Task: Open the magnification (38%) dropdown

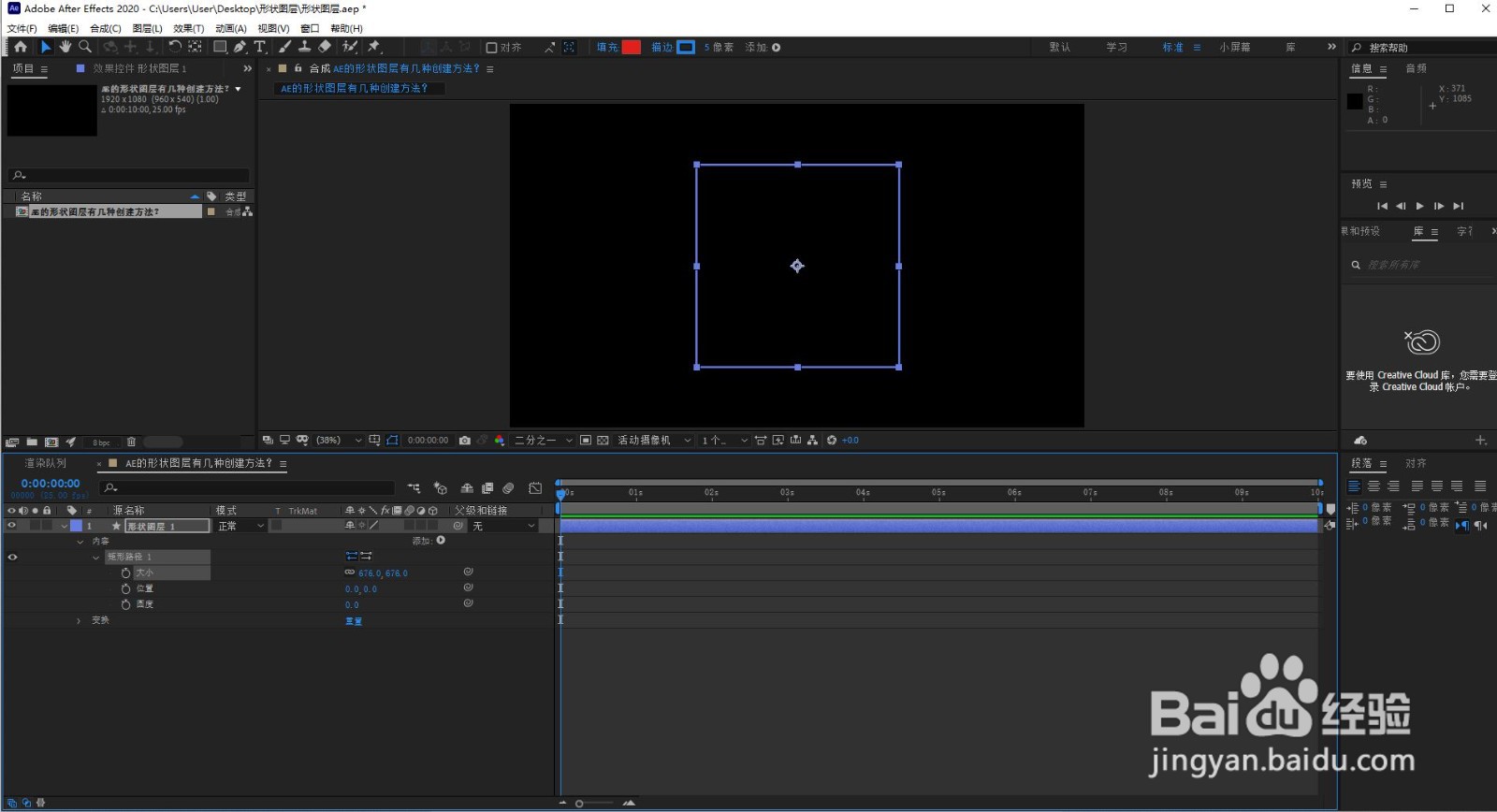Action: click(x=339, y=440)
